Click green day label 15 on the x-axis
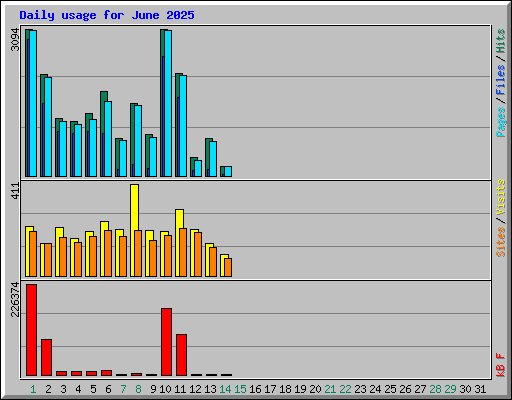The image size is (512, 400). (x=240, y=389)
